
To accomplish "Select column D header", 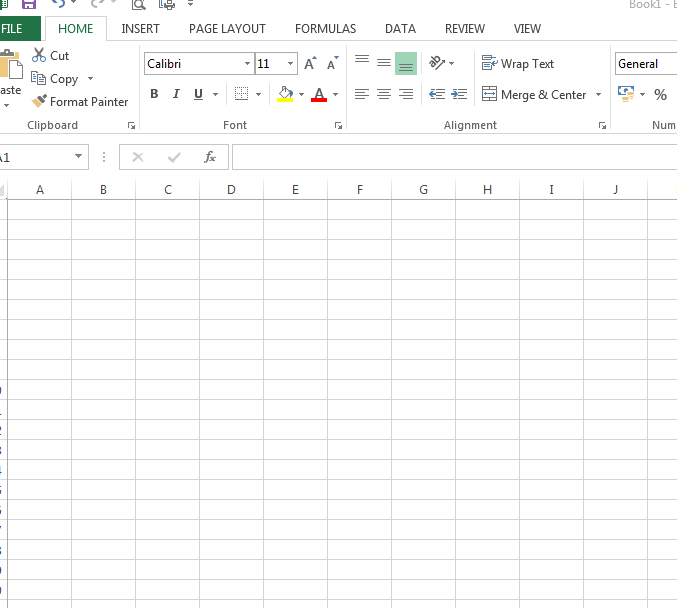I will [x=231, y=190].
